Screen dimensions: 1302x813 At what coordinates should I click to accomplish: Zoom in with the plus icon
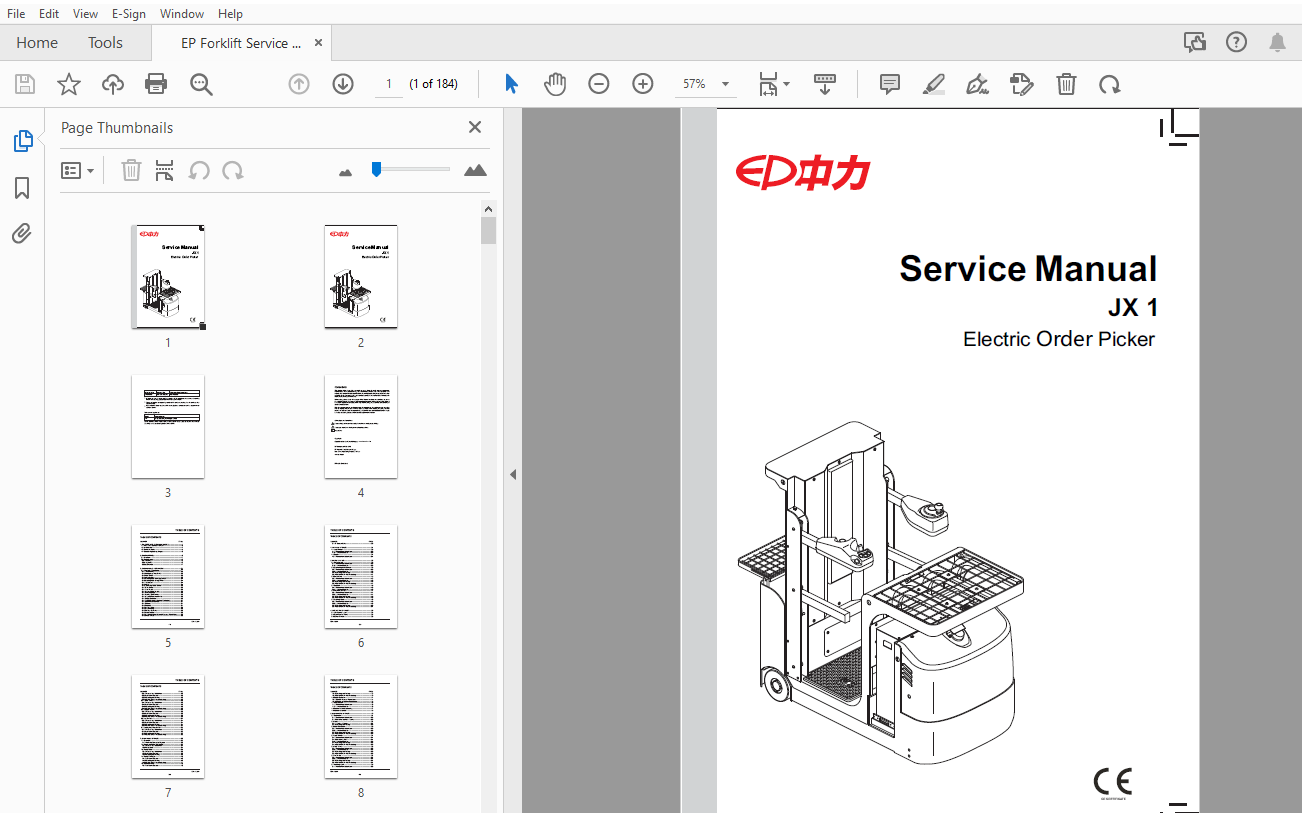point(643,84)
